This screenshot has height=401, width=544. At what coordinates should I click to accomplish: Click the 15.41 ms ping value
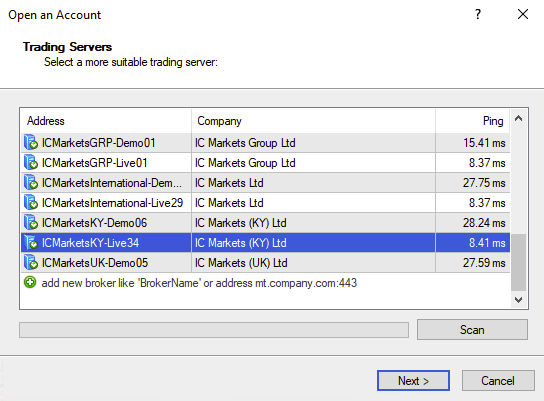pyautogui.click(x=484, y=143)
